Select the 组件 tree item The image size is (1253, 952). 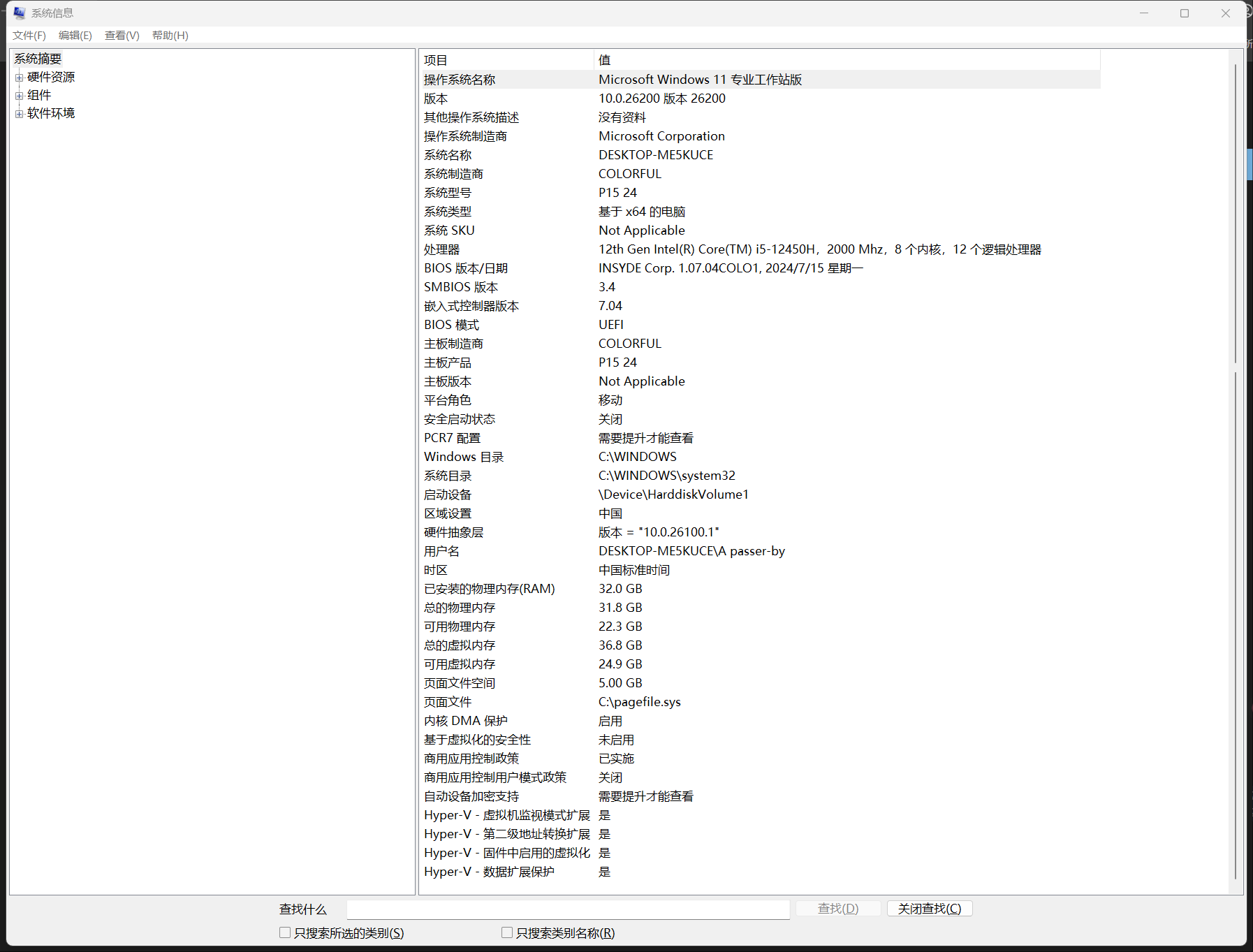(x=39, y=95)
